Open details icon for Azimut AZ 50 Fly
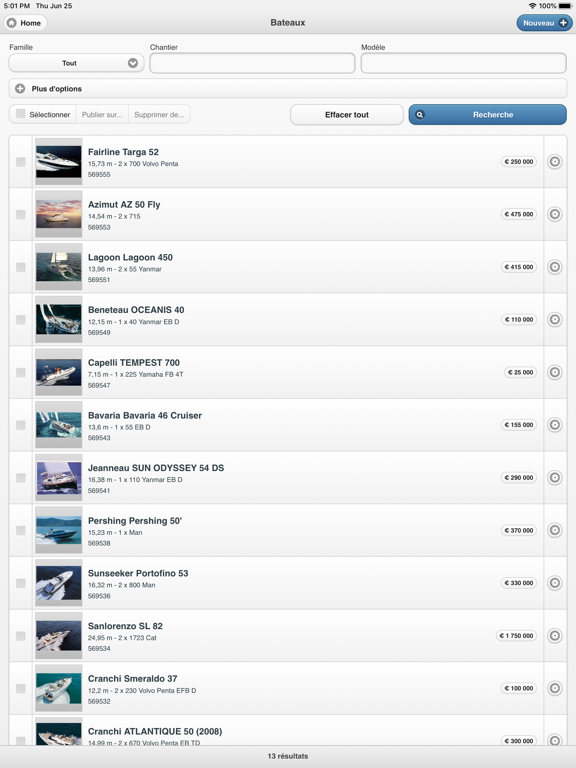The height and width of the screenshot is (768, 576). tap(554, 214)
